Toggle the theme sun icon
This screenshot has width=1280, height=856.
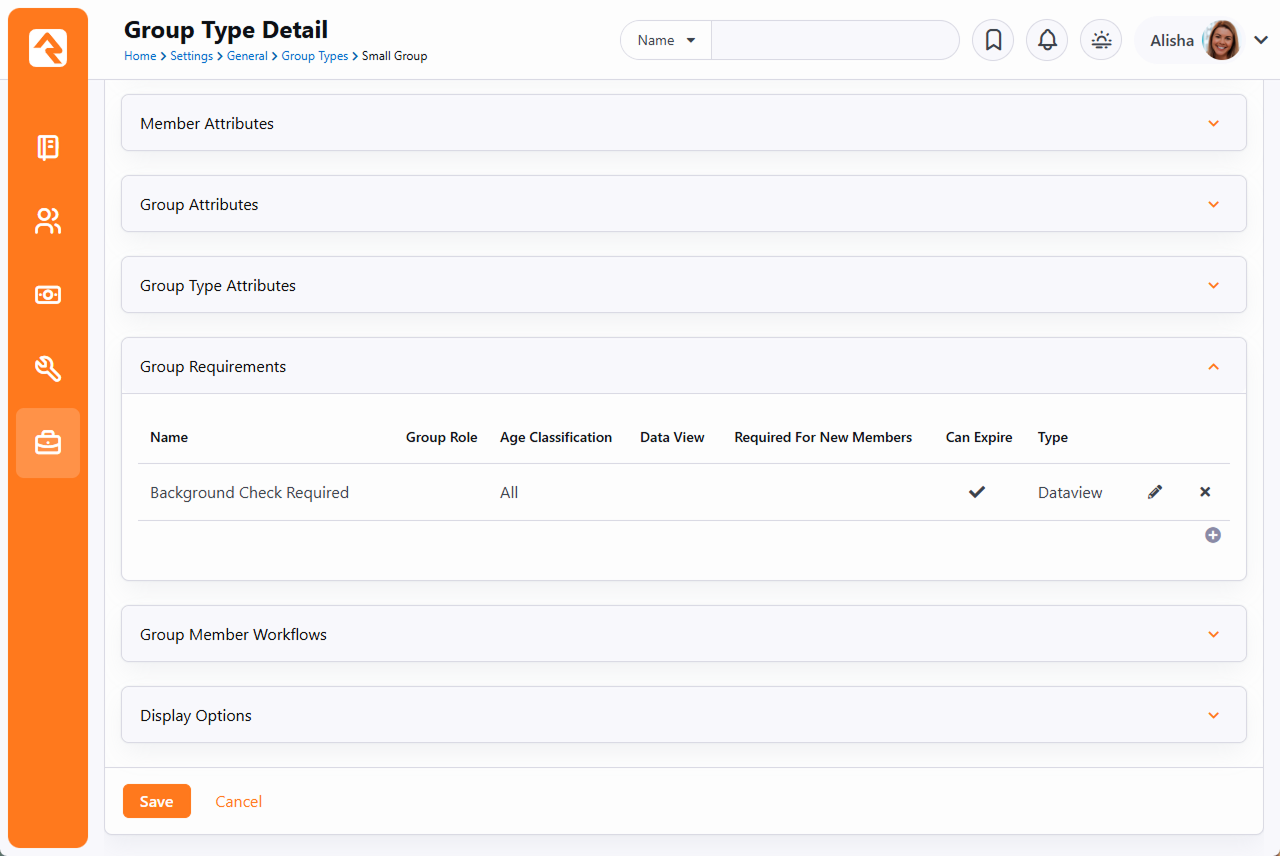[1101, 40]
